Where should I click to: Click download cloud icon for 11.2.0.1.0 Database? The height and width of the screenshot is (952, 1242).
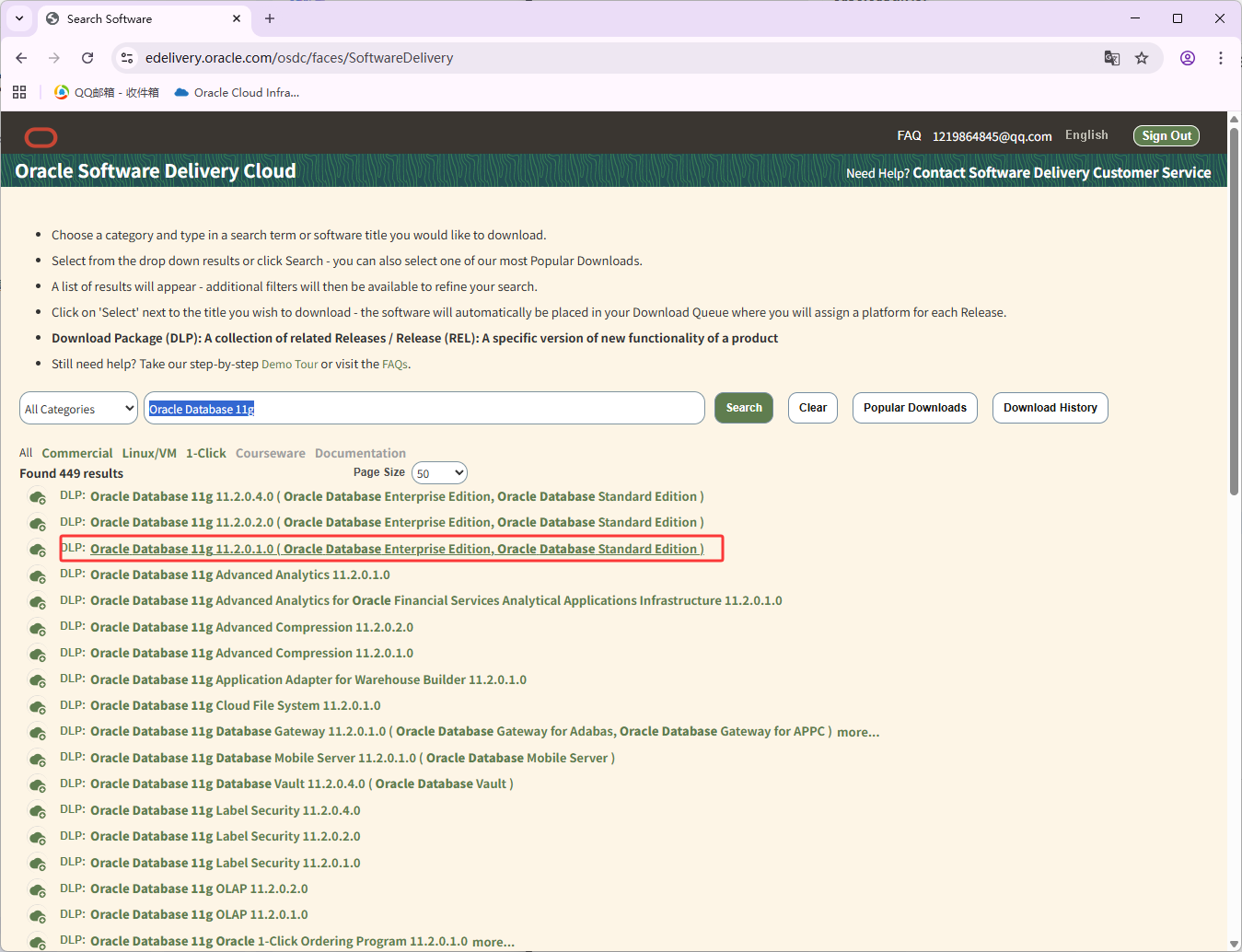coord(38,550)
